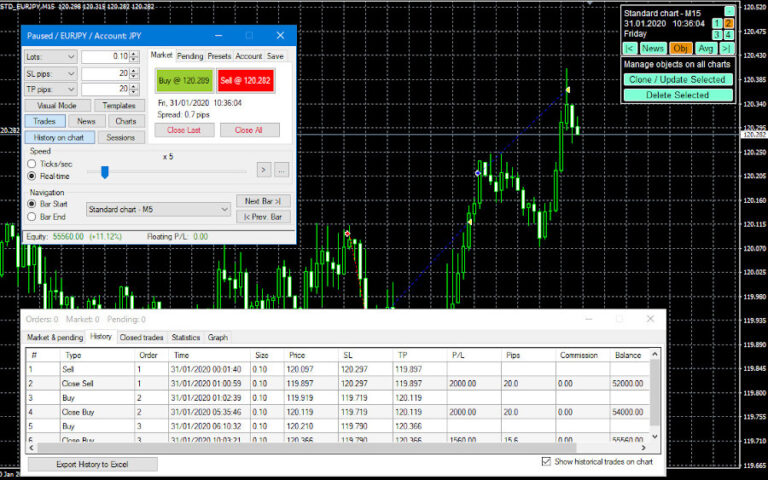768x480 pixels.
Task: Toggle the orange Obj button
Action: (681, 48)
